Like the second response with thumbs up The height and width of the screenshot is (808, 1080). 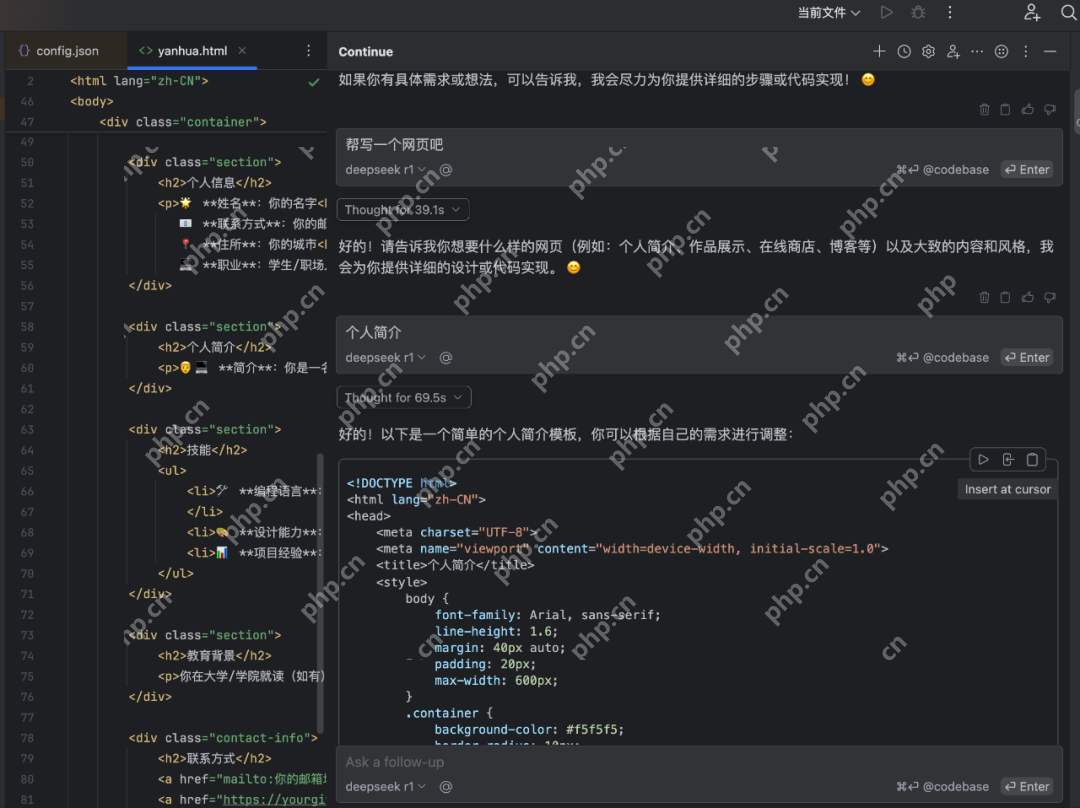pos(1028,298)
